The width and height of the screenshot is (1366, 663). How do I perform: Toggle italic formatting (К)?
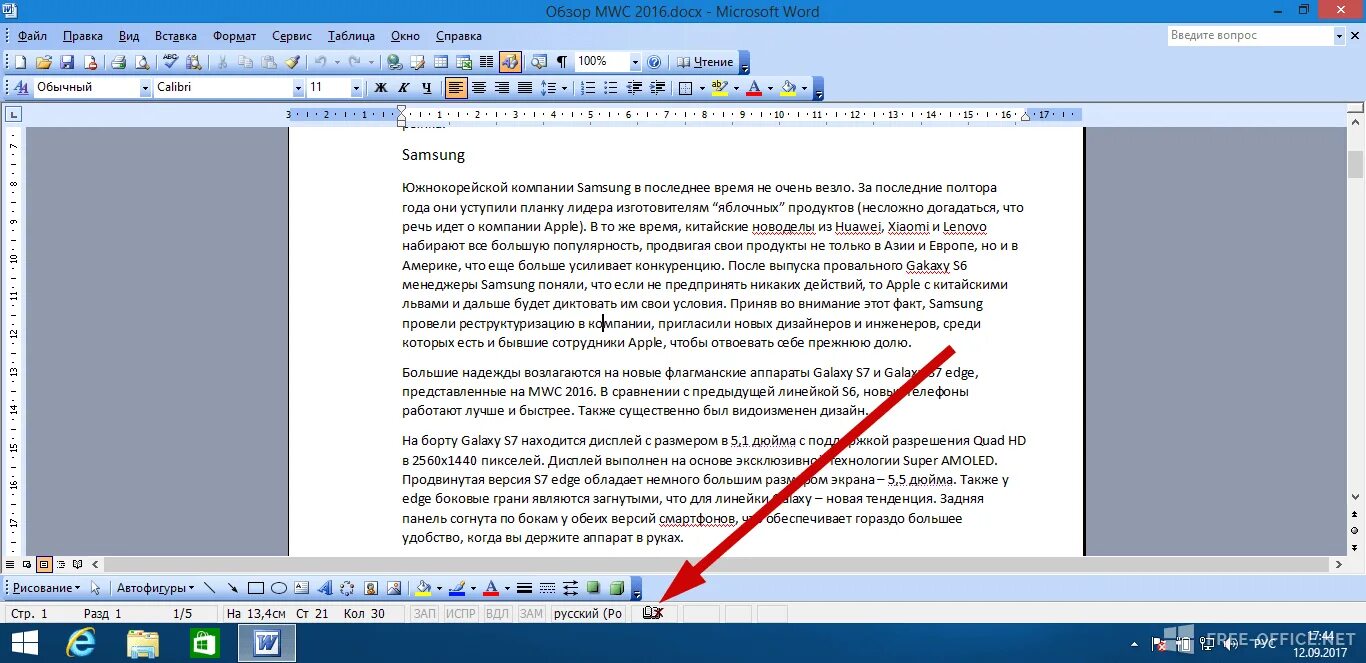point(404,88)
